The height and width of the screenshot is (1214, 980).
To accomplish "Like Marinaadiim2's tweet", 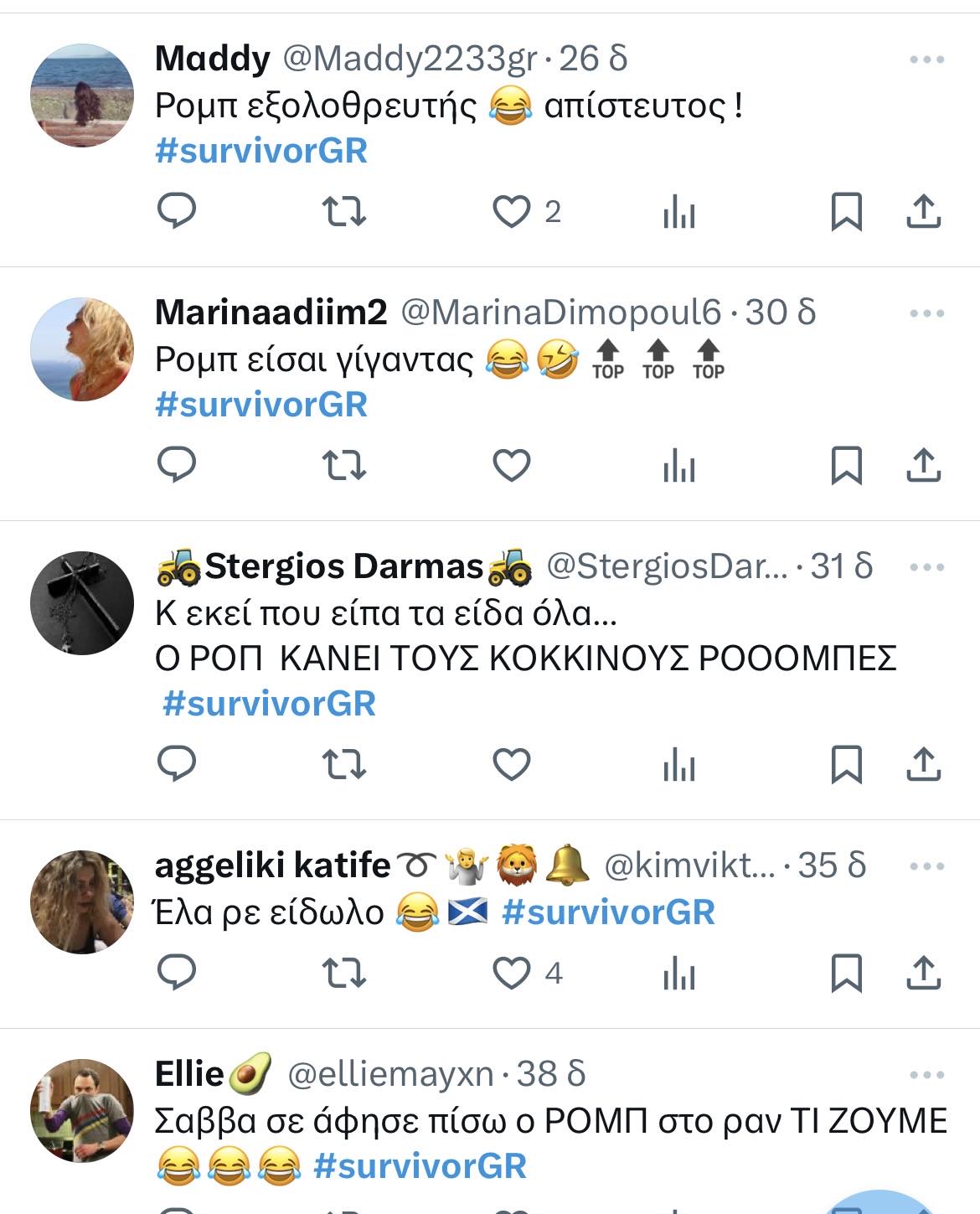I will click(x=511, y=465).
